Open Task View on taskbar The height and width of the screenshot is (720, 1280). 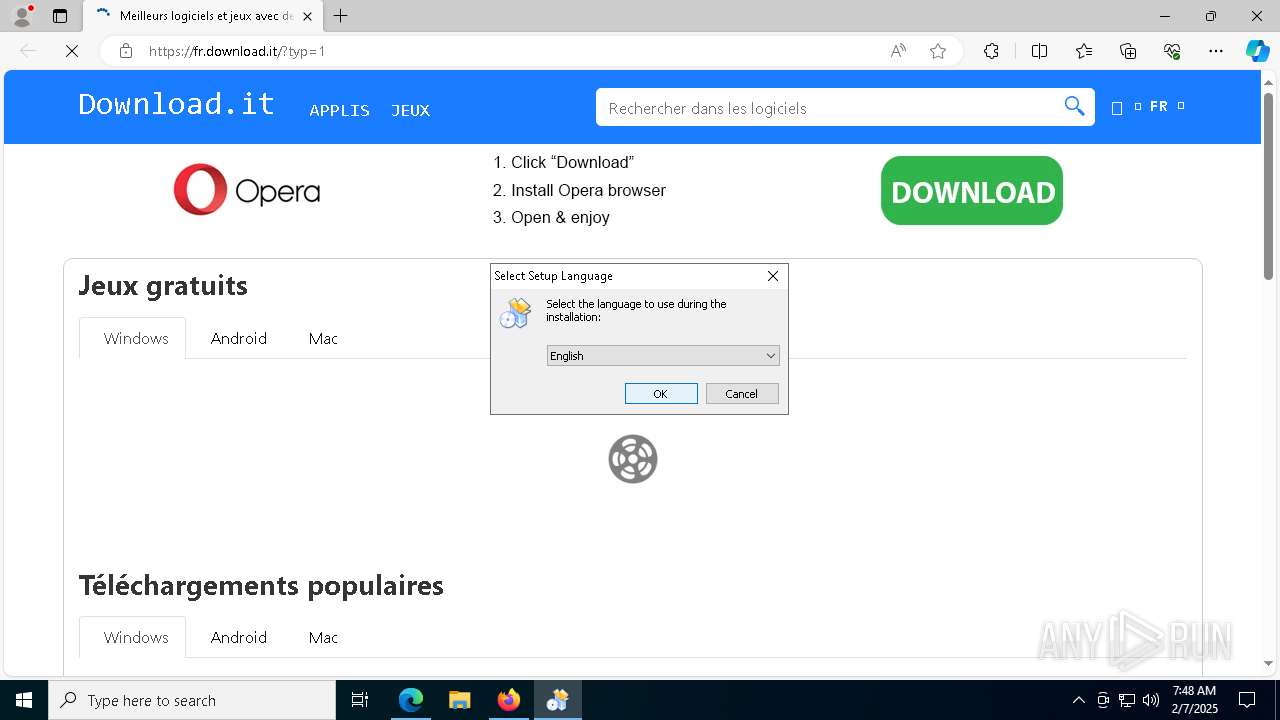click(360, 700)
